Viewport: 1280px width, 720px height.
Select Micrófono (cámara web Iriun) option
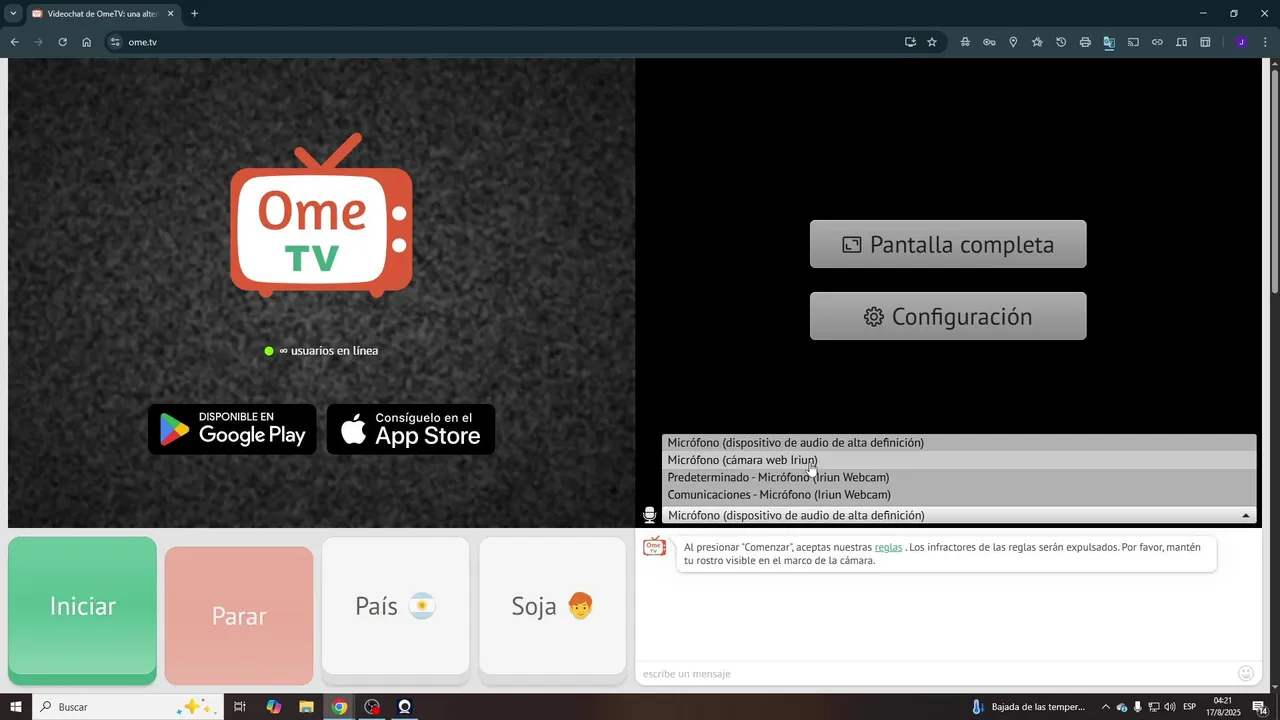(x=959, y=460)
